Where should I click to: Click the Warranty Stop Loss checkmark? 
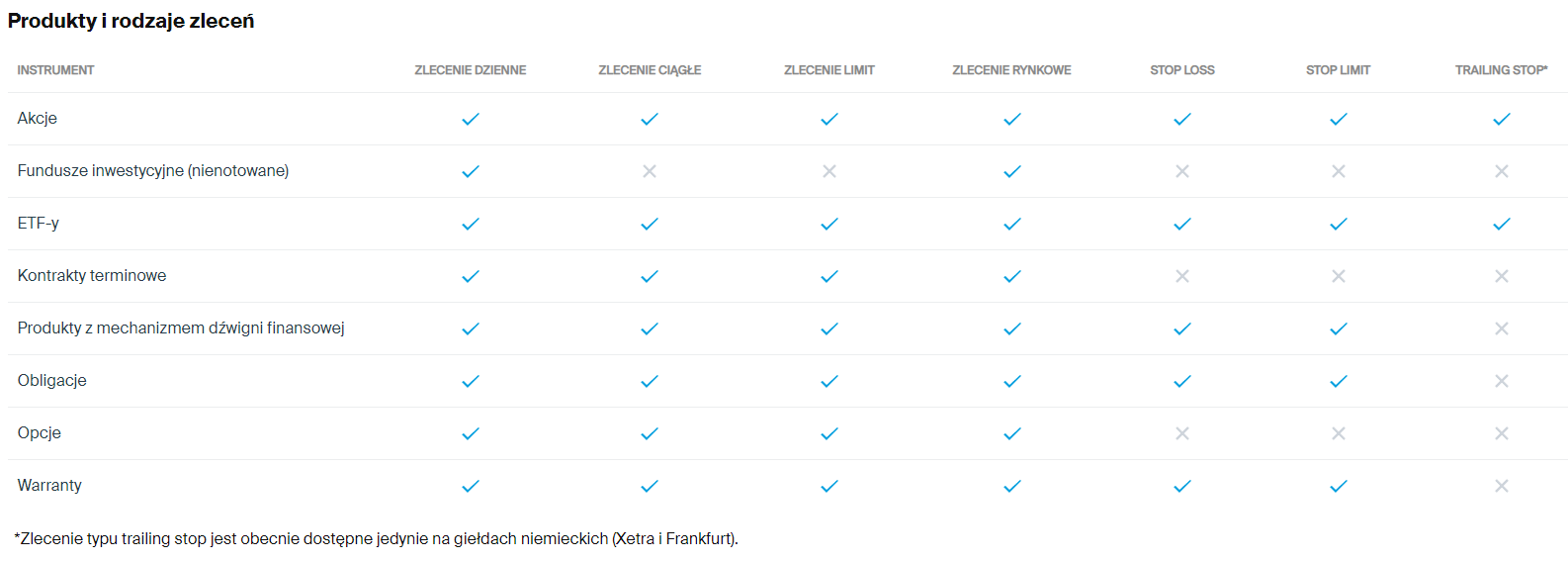[1181, 486]
